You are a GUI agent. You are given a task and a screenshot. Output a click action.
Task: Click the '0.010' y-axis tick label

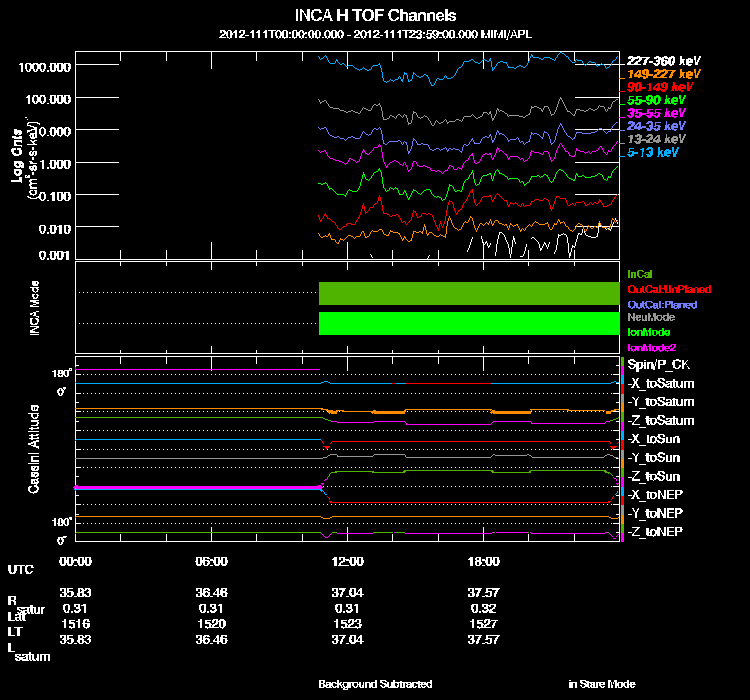(55, 229)
